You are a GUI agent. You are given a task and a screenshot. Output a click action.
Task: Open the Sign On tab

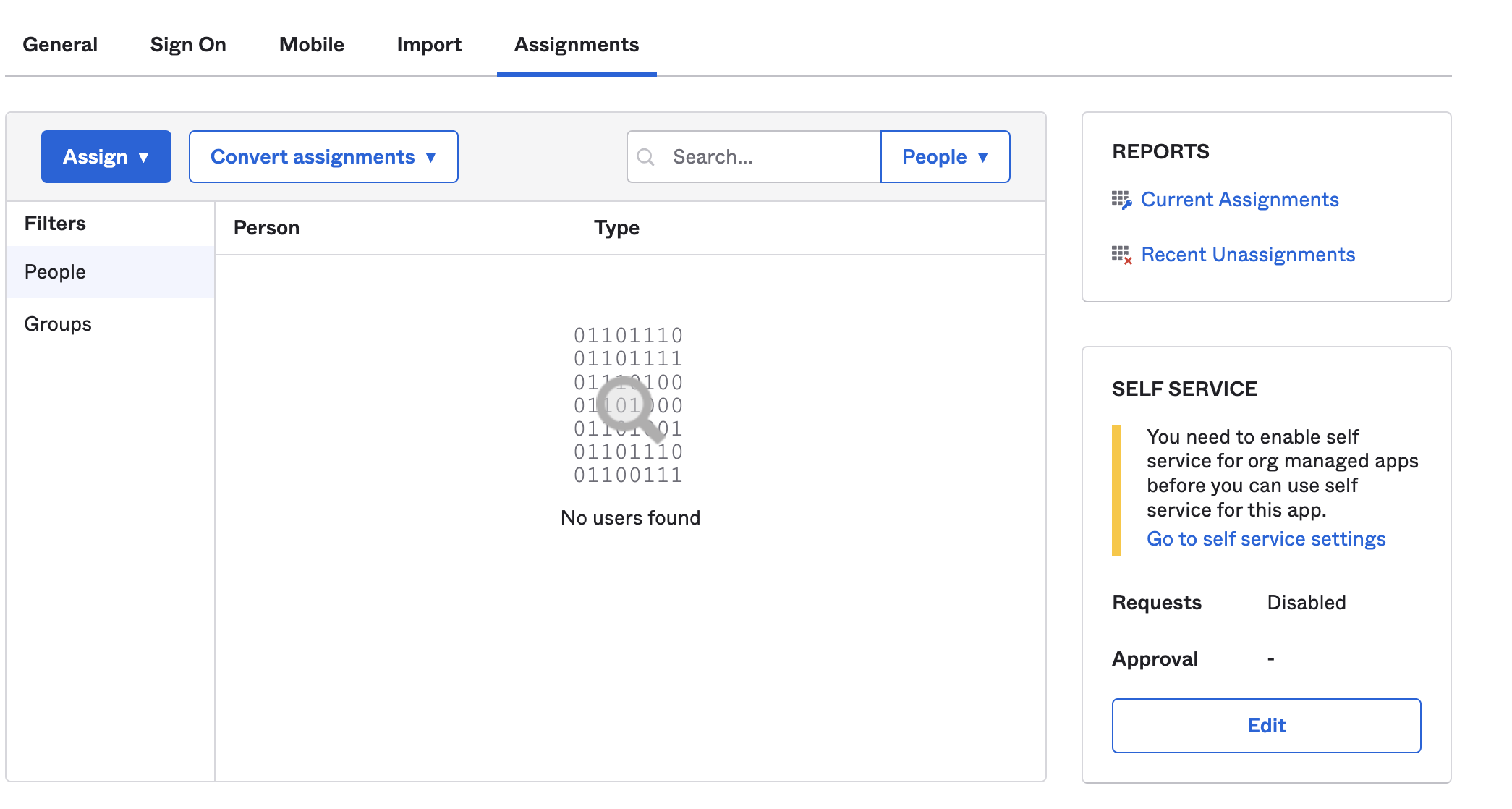pos(188,45)
